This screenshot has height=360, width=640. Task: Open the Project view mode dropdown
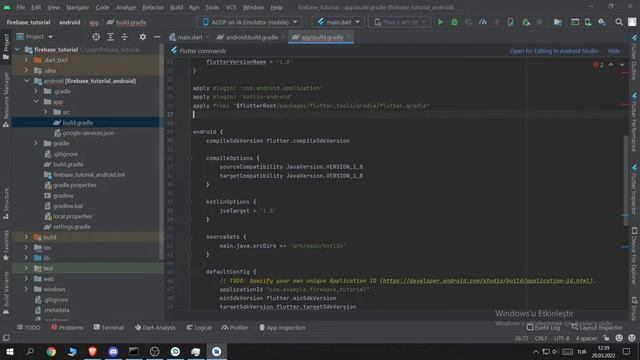(35, 37)
